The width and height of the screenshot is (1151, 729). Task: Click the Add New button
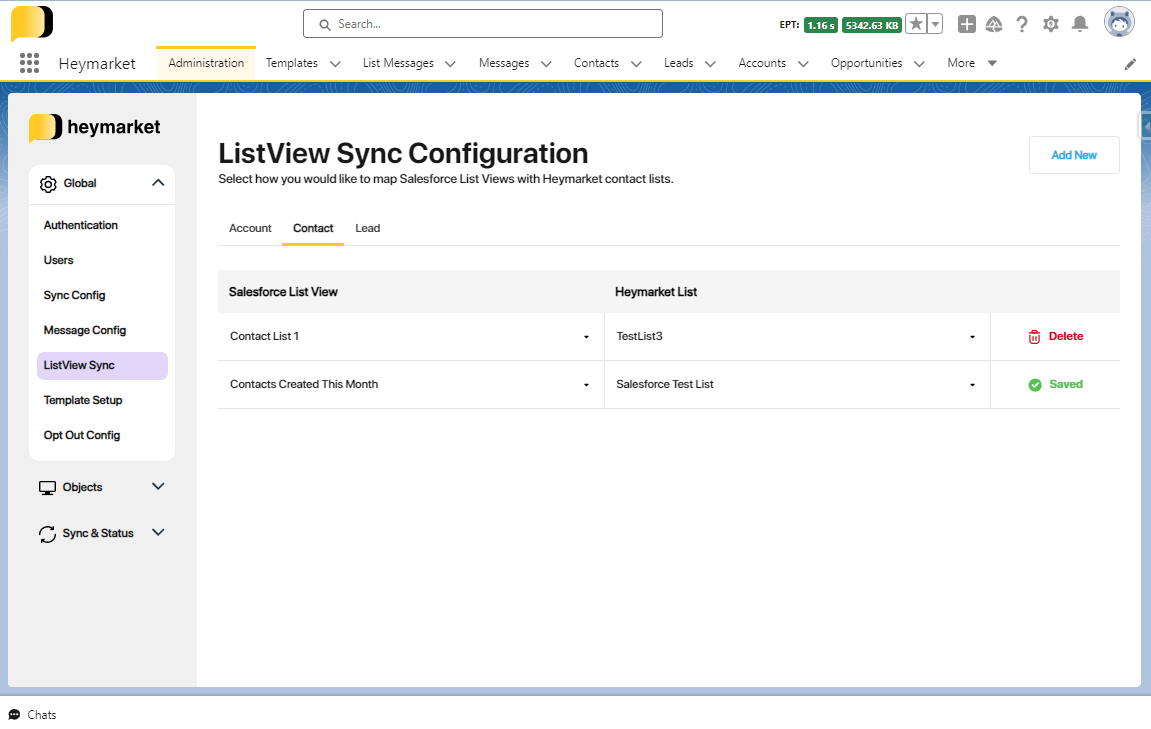[1074, 155]
